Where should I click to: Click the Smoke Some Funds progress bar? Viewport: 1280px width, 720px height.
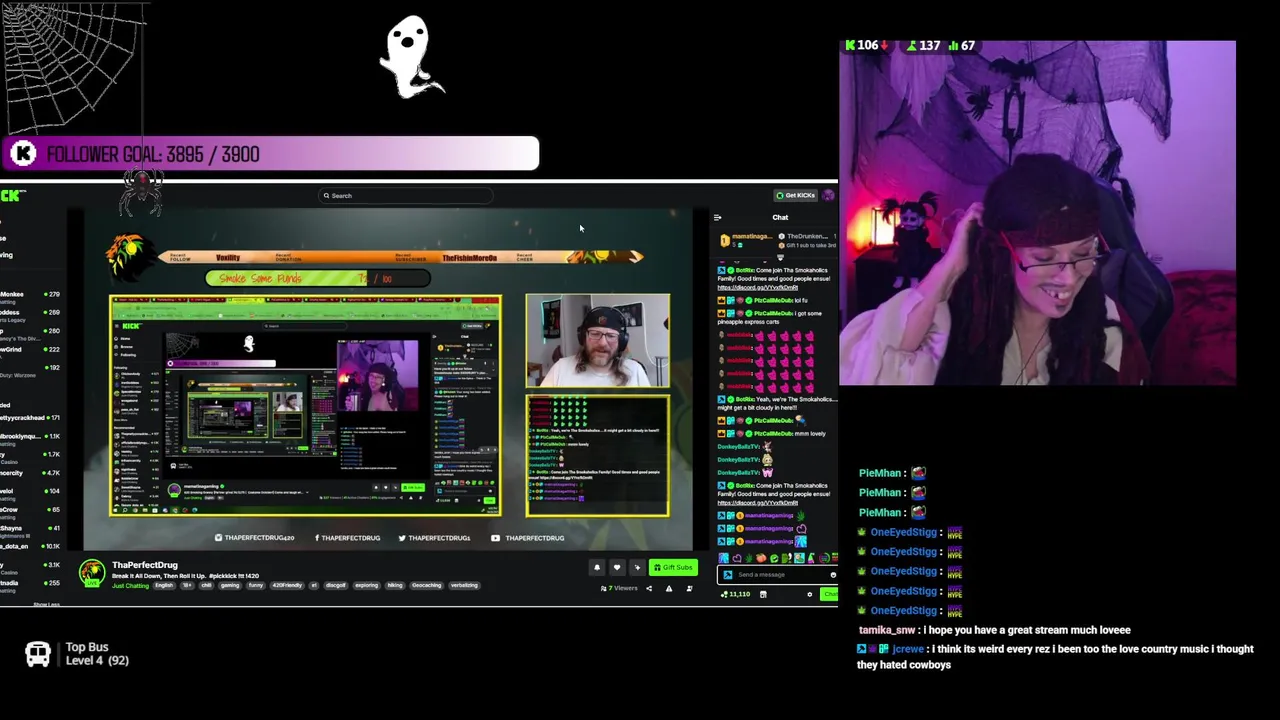coord(318,279)
